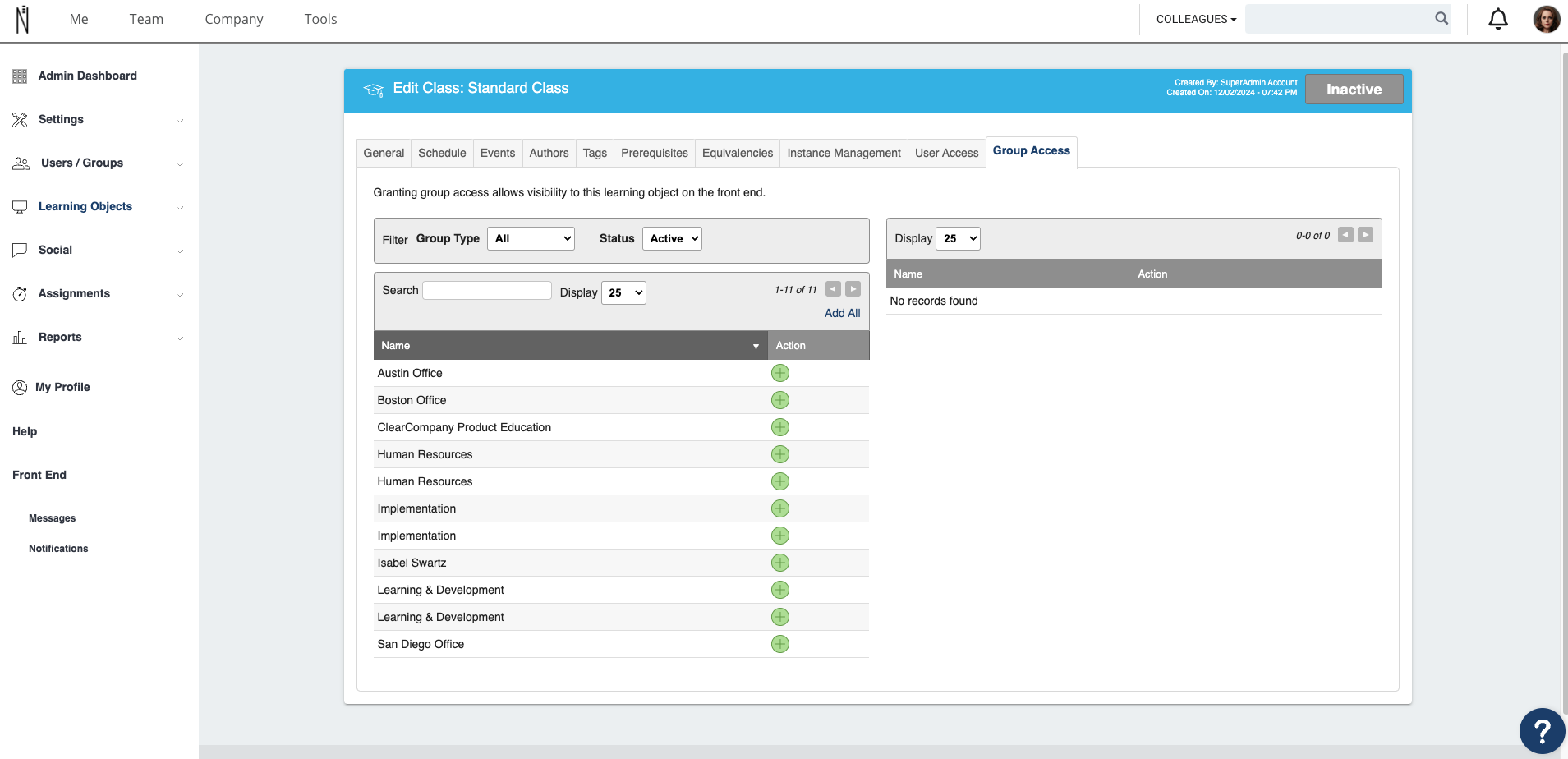Click the Social chat bubble icon

(20, 251)
